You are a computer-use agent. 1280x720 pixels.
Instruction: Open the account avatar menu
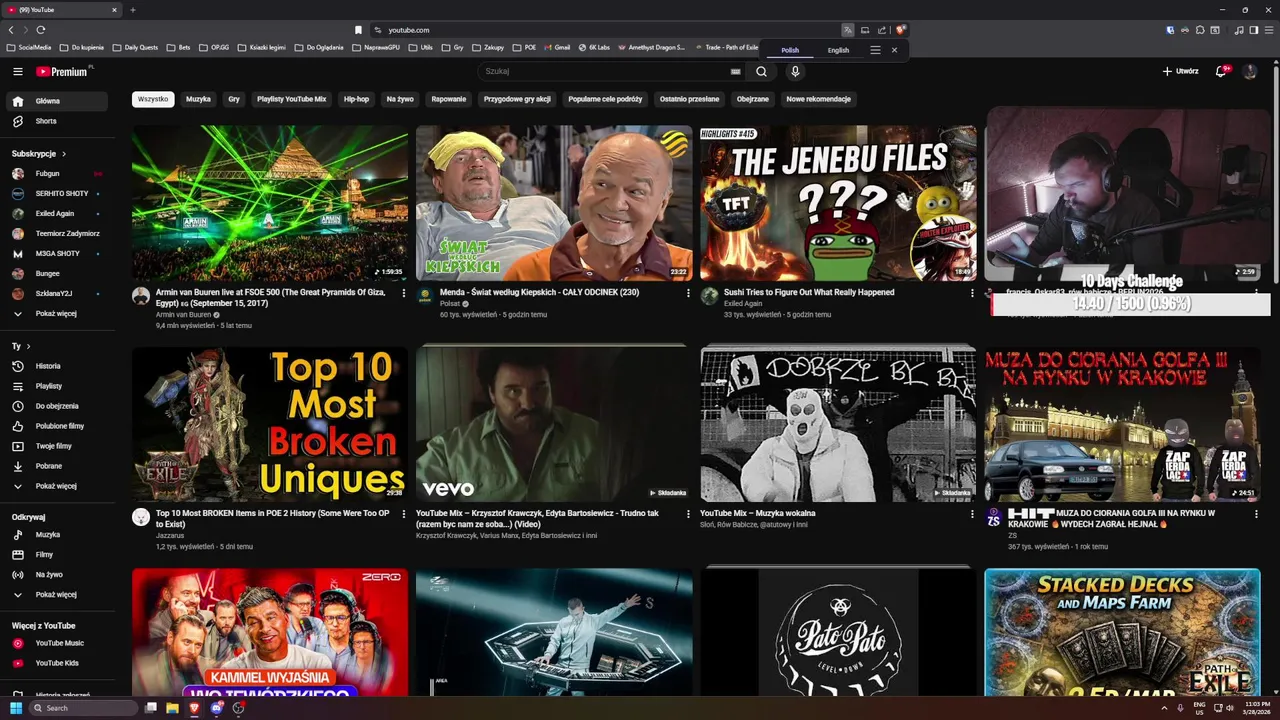point(1249,71)
